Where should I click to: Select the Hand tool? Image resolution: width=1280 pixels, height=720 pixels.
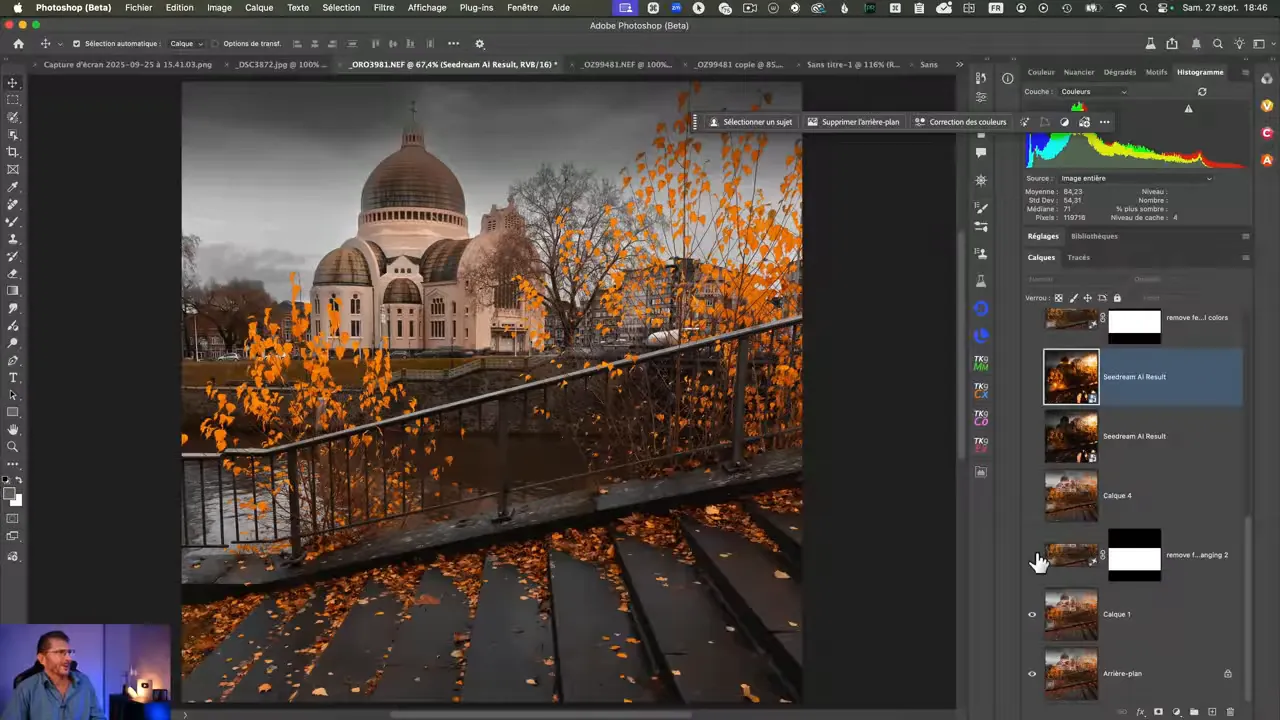coord(13,430)
